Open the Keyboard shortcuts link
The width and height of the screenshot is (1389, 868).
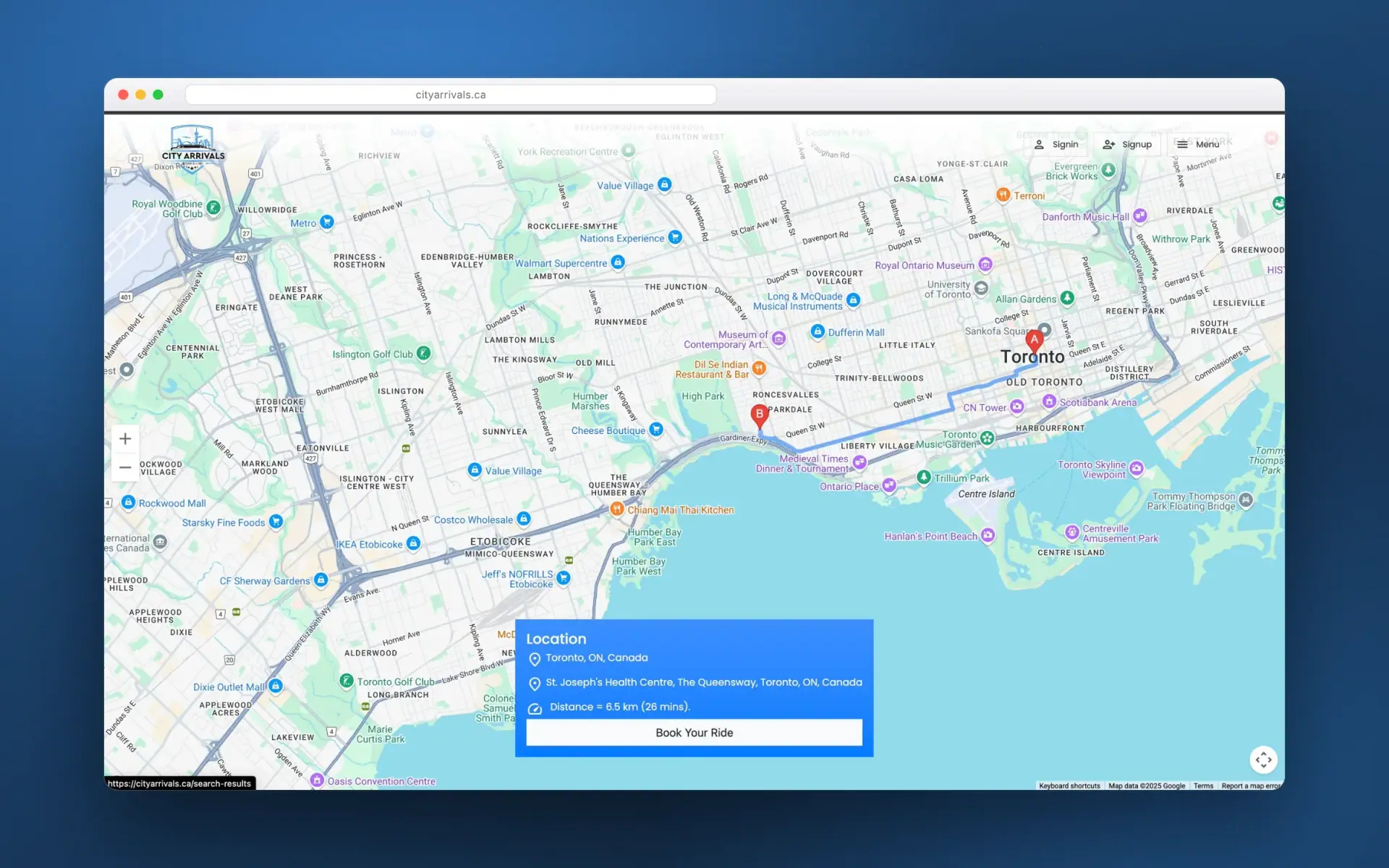point(1069,786)
